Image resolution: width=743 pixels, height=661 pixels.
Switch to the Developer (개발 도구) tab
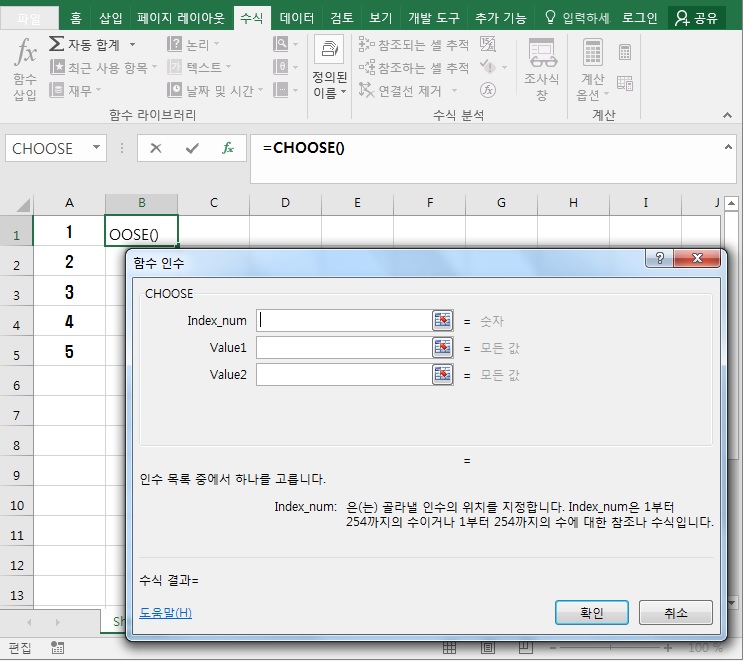click(x=434, y=18)
